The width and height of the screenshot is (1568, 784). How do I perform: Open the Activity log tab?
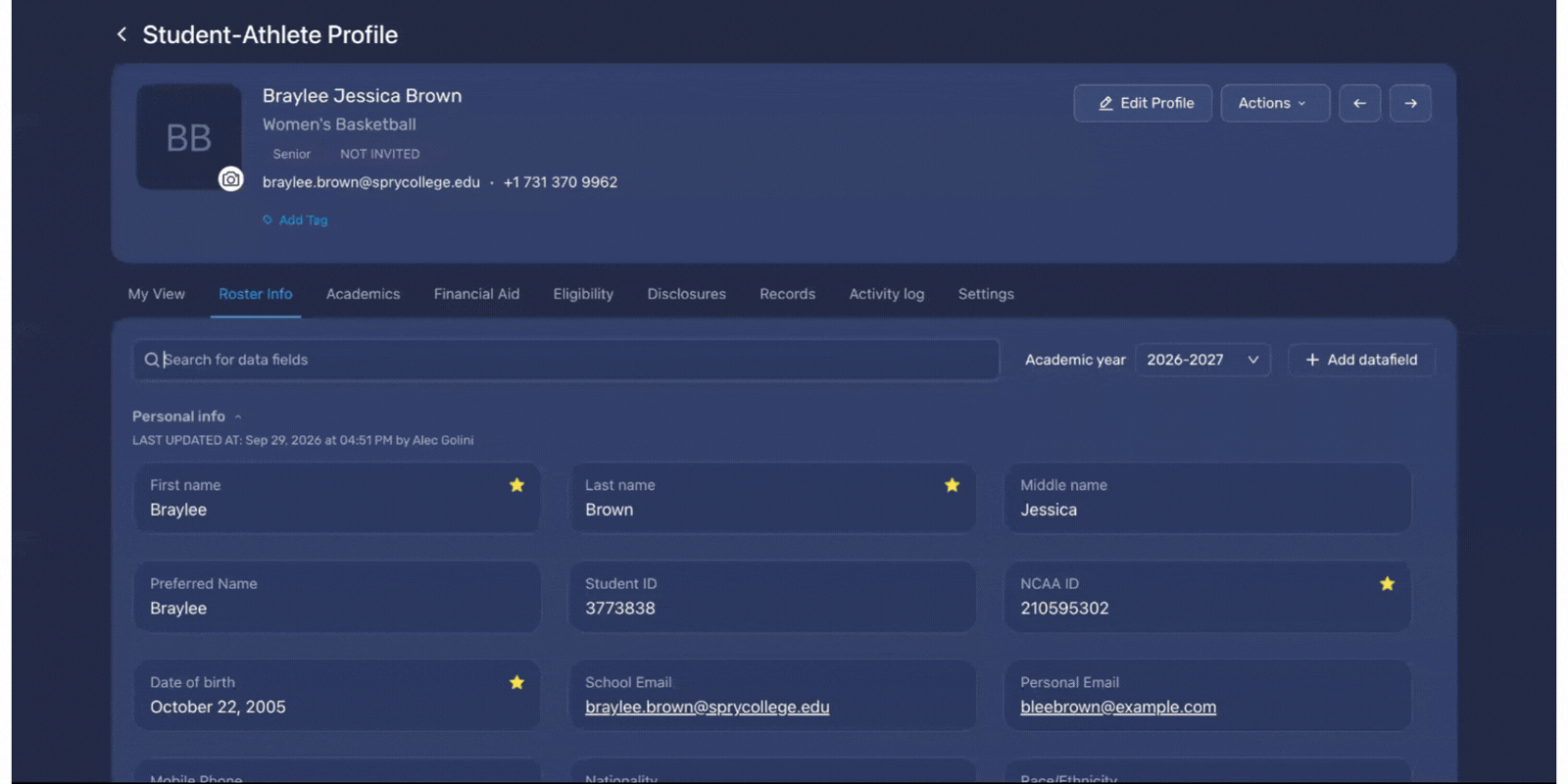887,294
